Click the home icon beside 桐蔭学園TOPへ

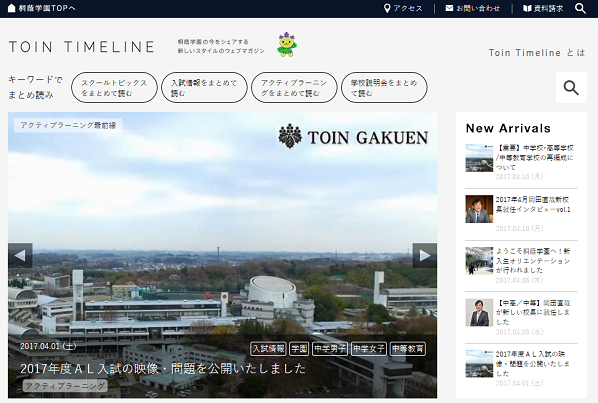[11, 8]
